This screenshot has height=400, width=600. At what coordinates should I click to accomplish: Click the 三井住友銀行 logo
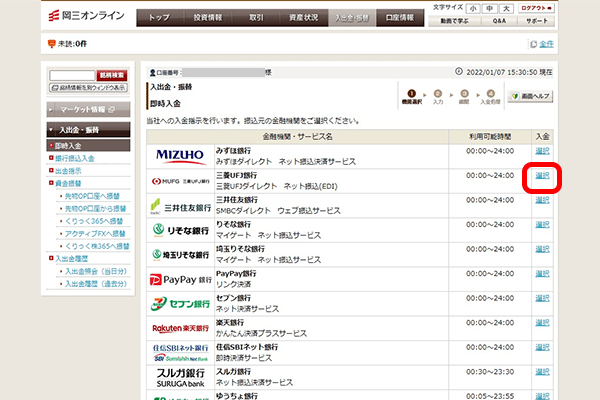coord(181,206)
